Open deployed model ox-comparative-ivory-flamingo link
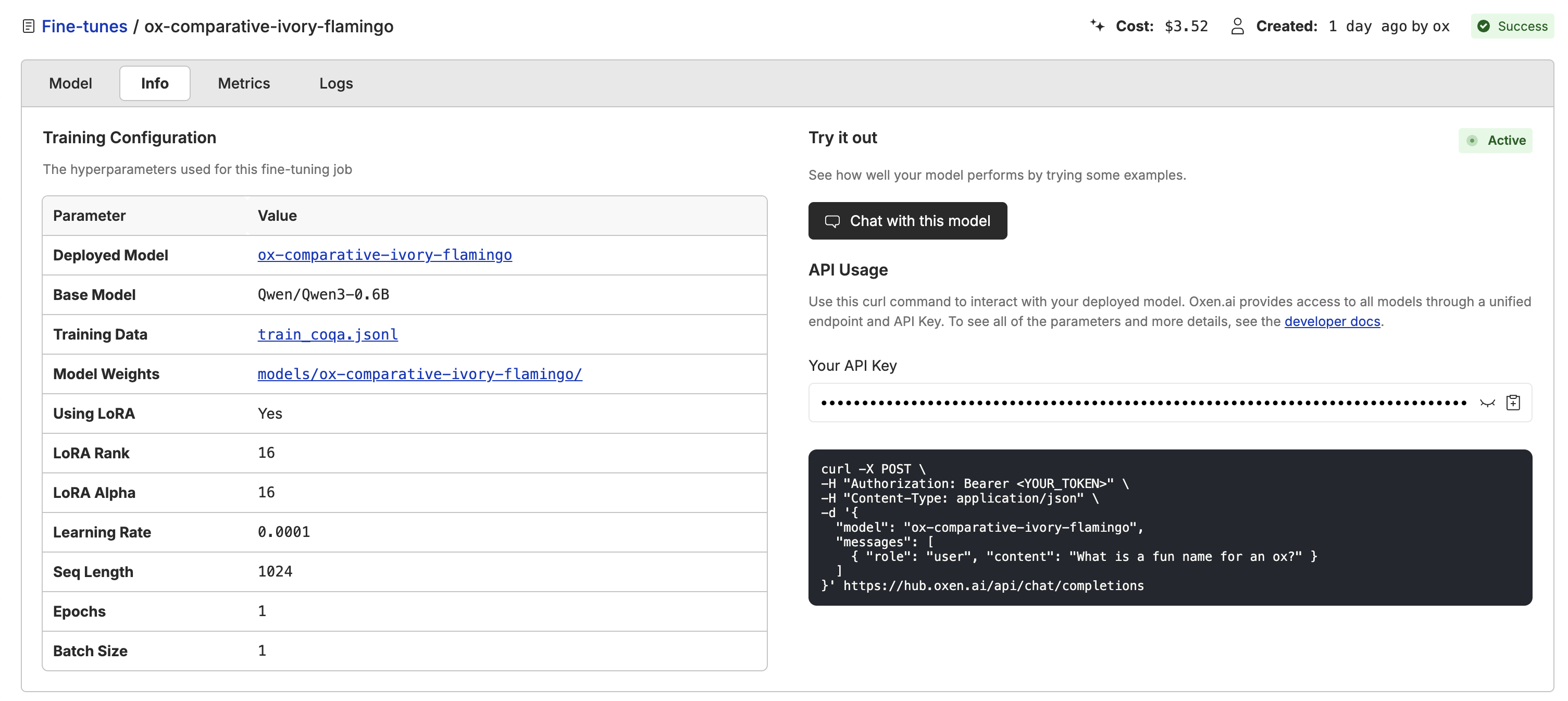Viewport: 1568px width, 701px height. click(x=384, y=255)
